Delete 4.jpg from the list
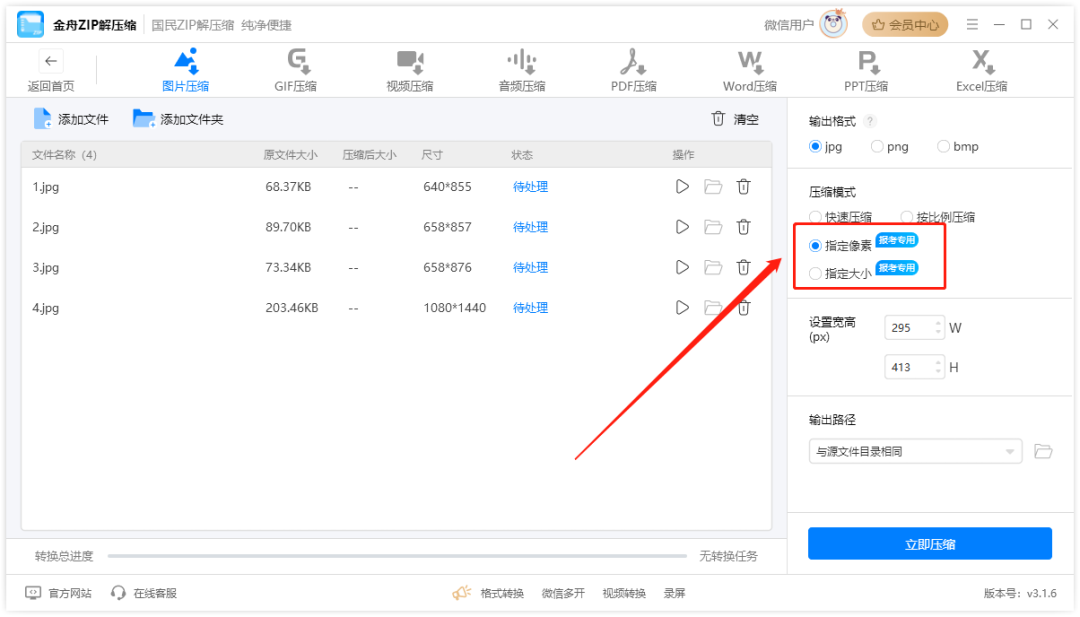The image size is (1080, 617). (743, 308)
